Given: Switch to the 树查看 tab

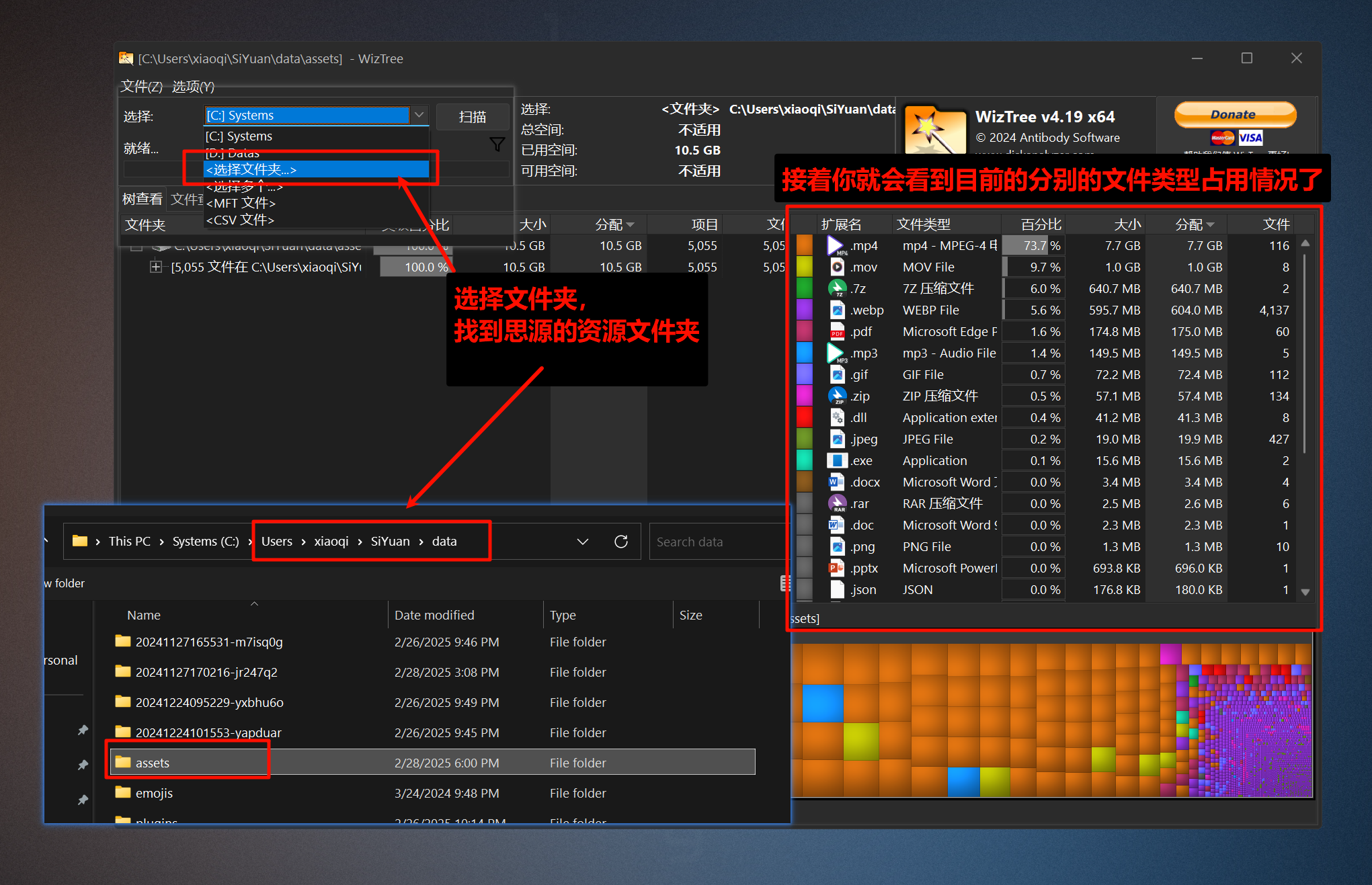Looking at the screenshot, I should [142, 199].
